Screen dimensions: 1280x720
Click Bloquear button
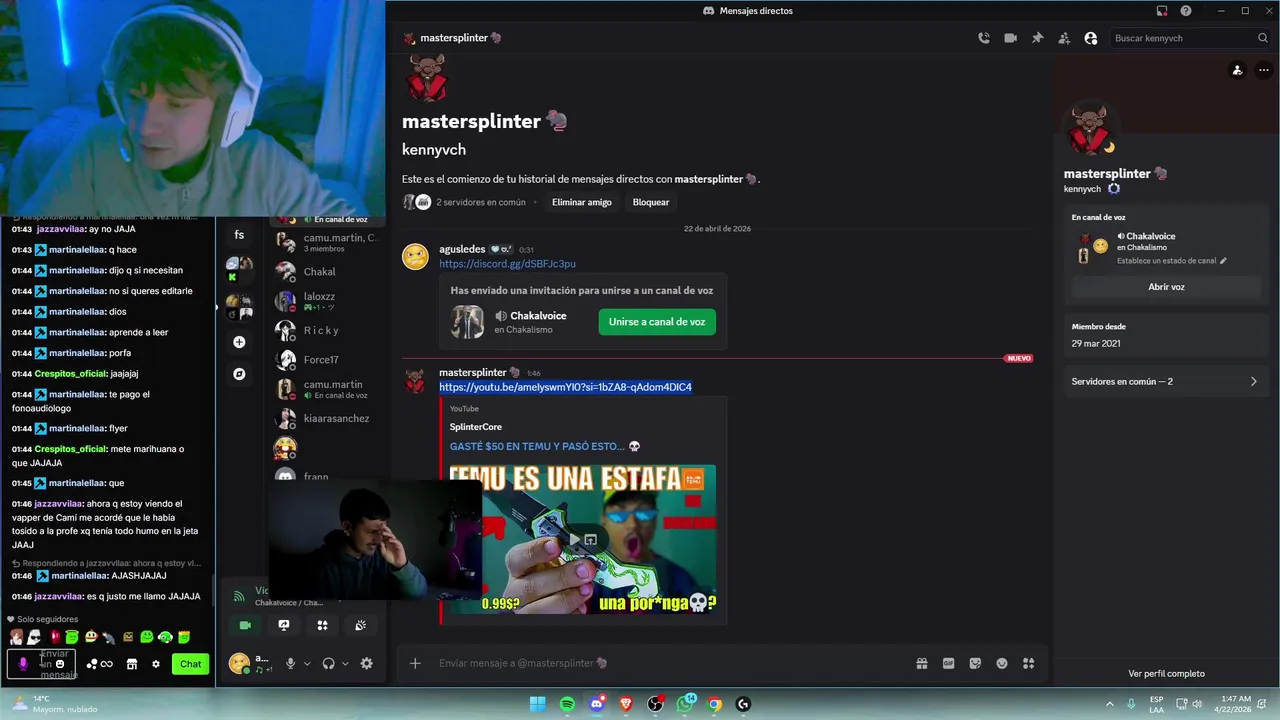pyautogui.click(x=651, y=202)
